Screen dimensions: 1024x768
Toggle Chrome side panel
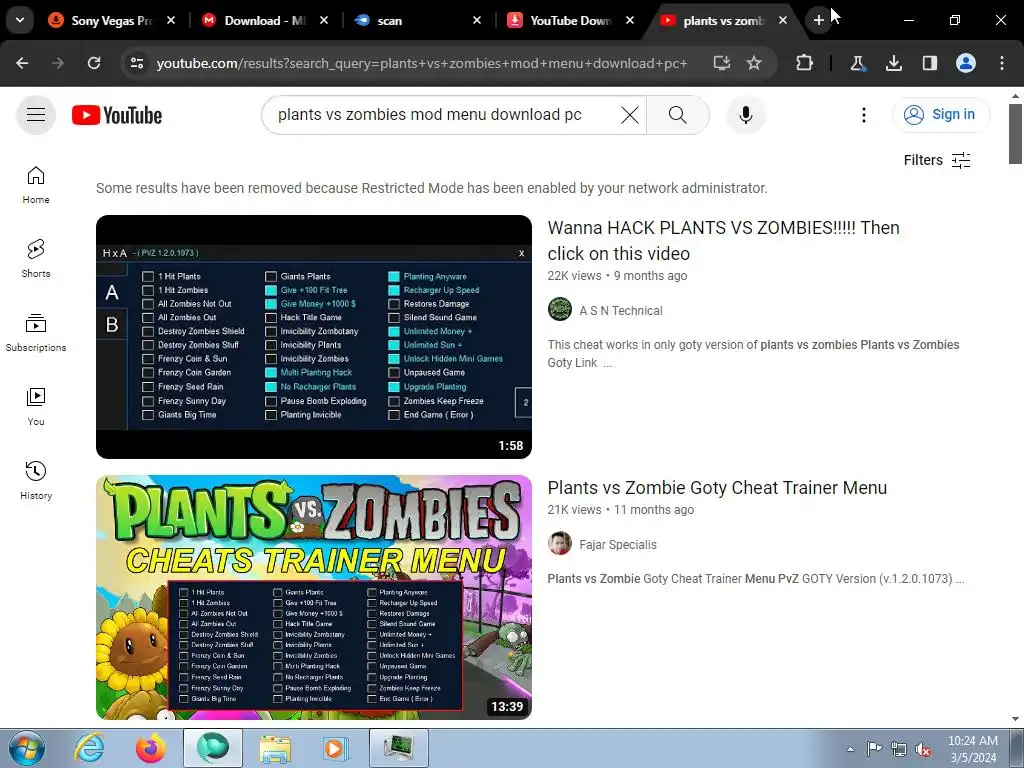tap(930, 63)
